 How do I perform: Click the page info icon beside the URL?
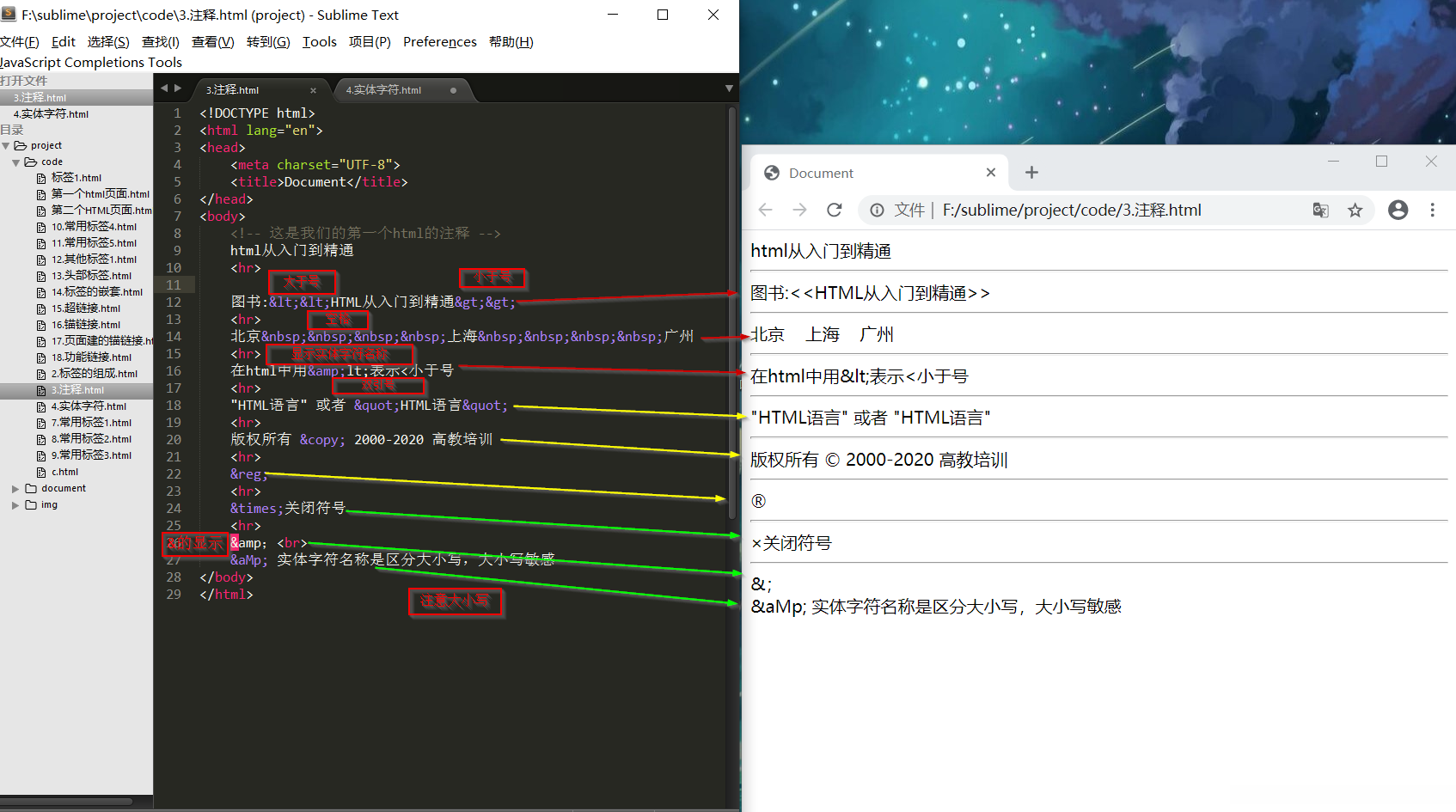(876, 210)
